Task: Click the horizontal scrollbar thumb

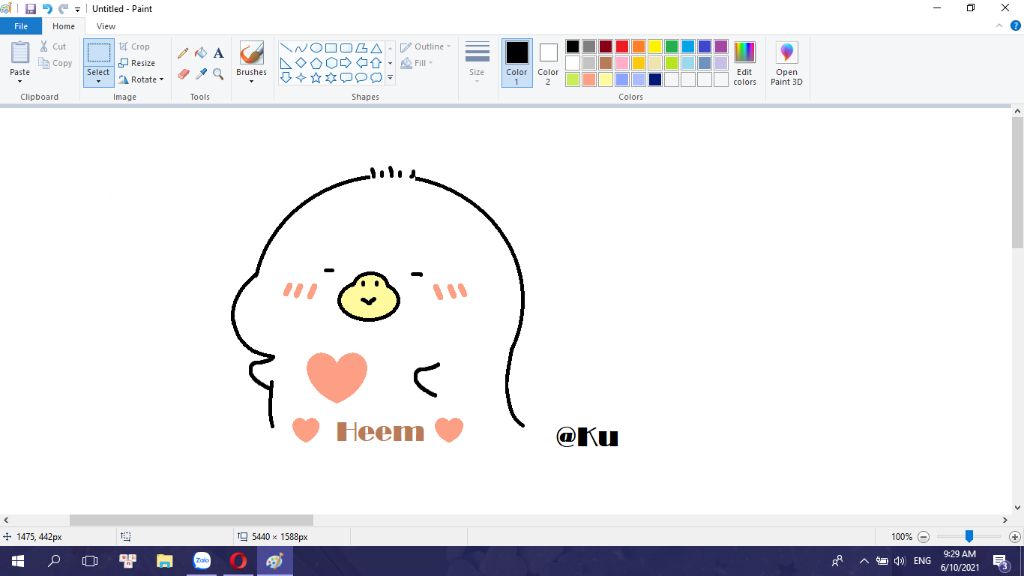Action: pyautogui.click(x=191, y=520)
